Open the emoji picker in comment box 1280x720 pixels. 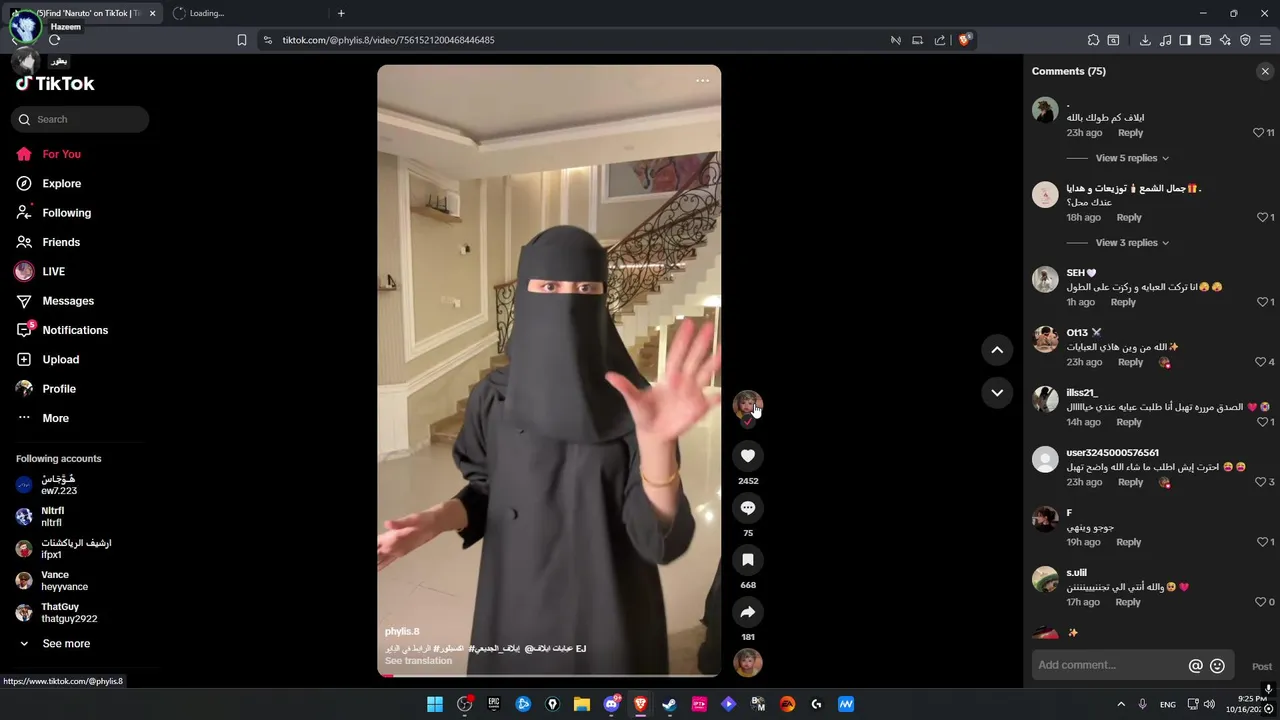(1217, 666)
